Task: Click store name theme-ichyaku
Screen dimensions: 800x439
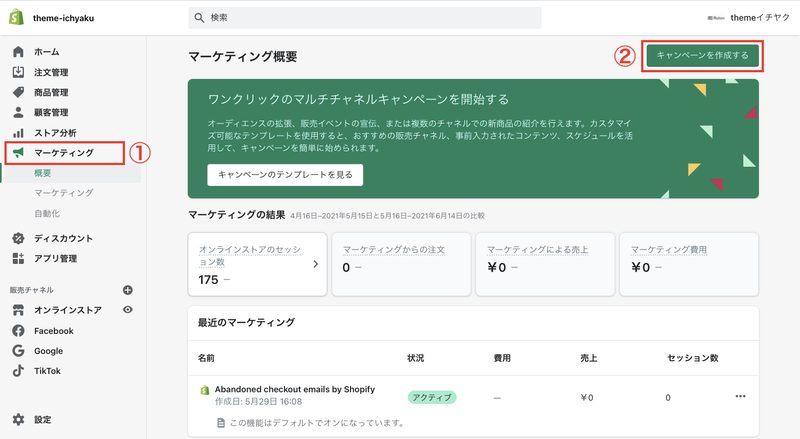Action: tap(63, 18)
